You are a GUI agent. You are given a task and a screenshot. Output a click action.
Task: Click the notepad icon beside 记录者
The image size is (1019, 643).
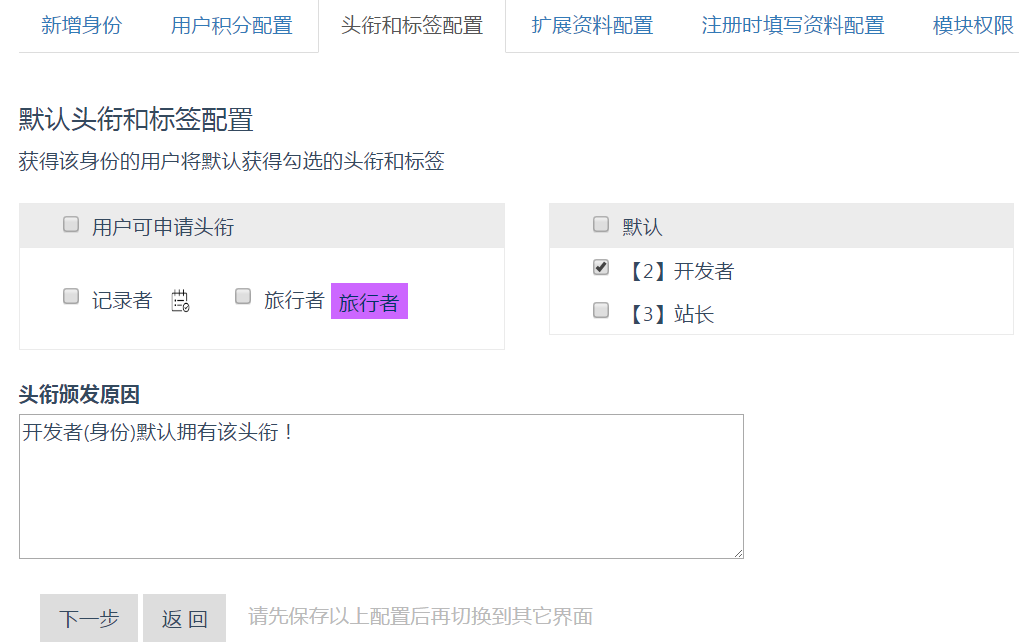[180, 301]
